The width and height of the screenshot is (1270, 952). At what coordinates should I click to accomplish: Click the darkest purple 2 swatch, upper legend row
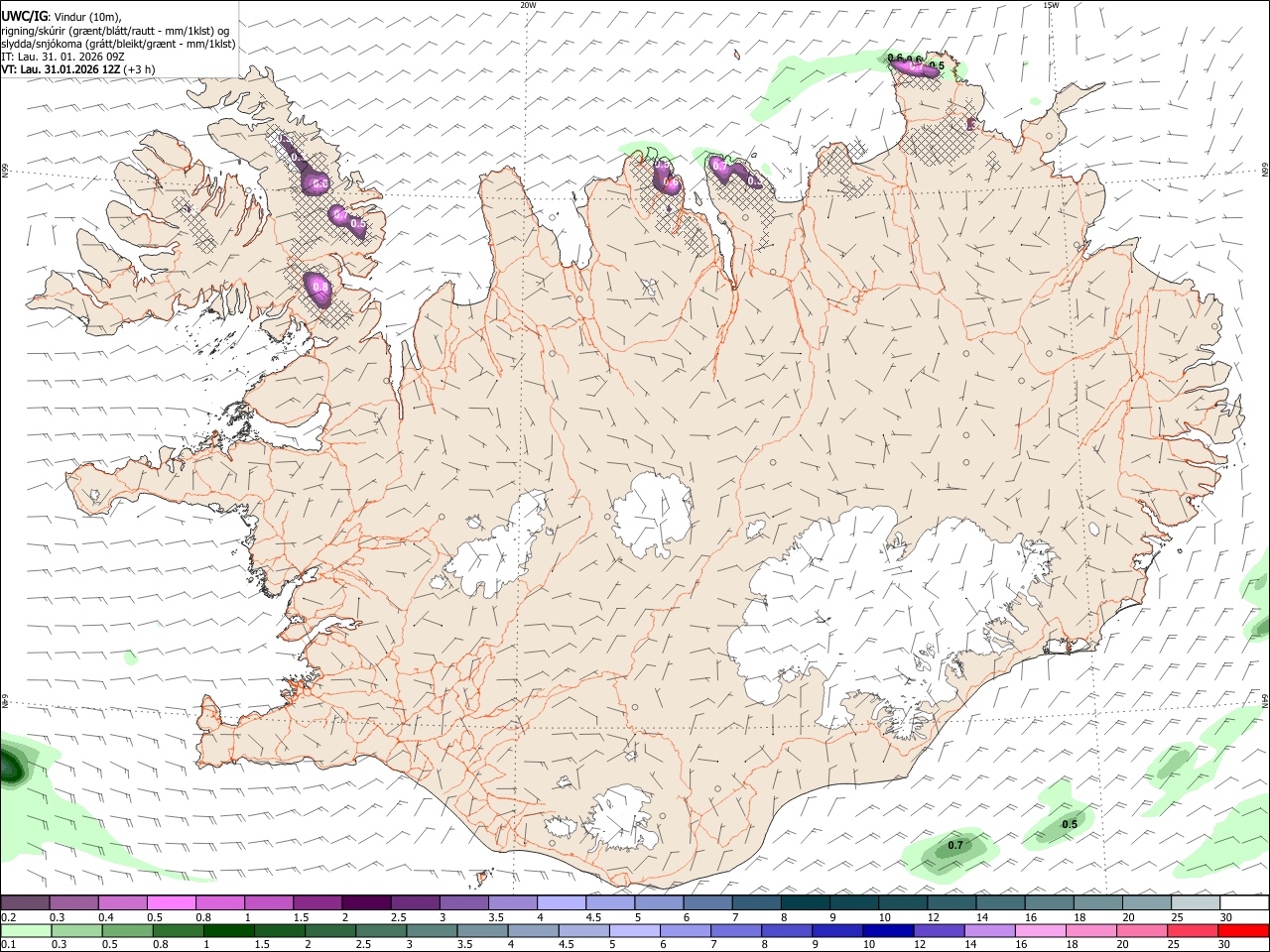tap(366, 902)
